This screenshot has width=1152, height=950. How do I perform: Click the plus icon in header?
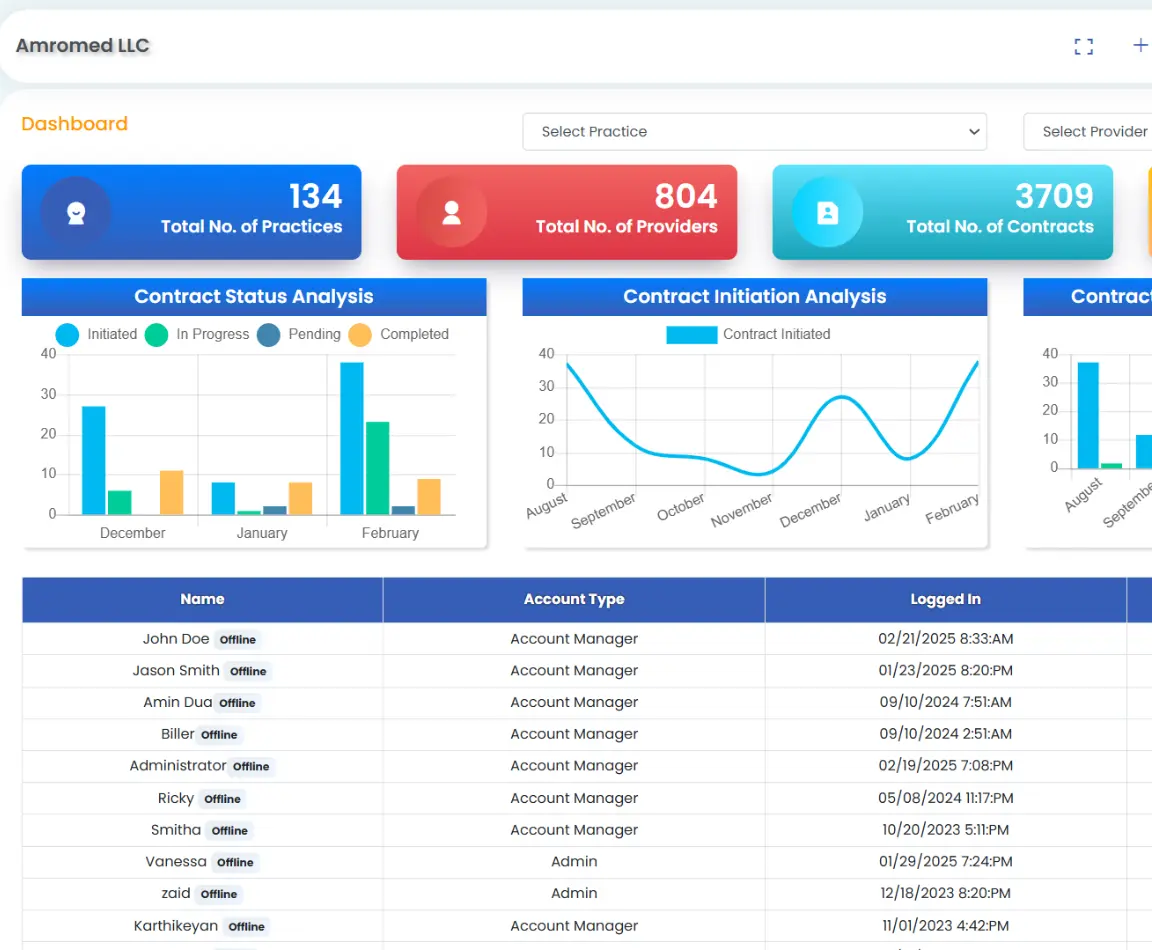point(1140,45)
